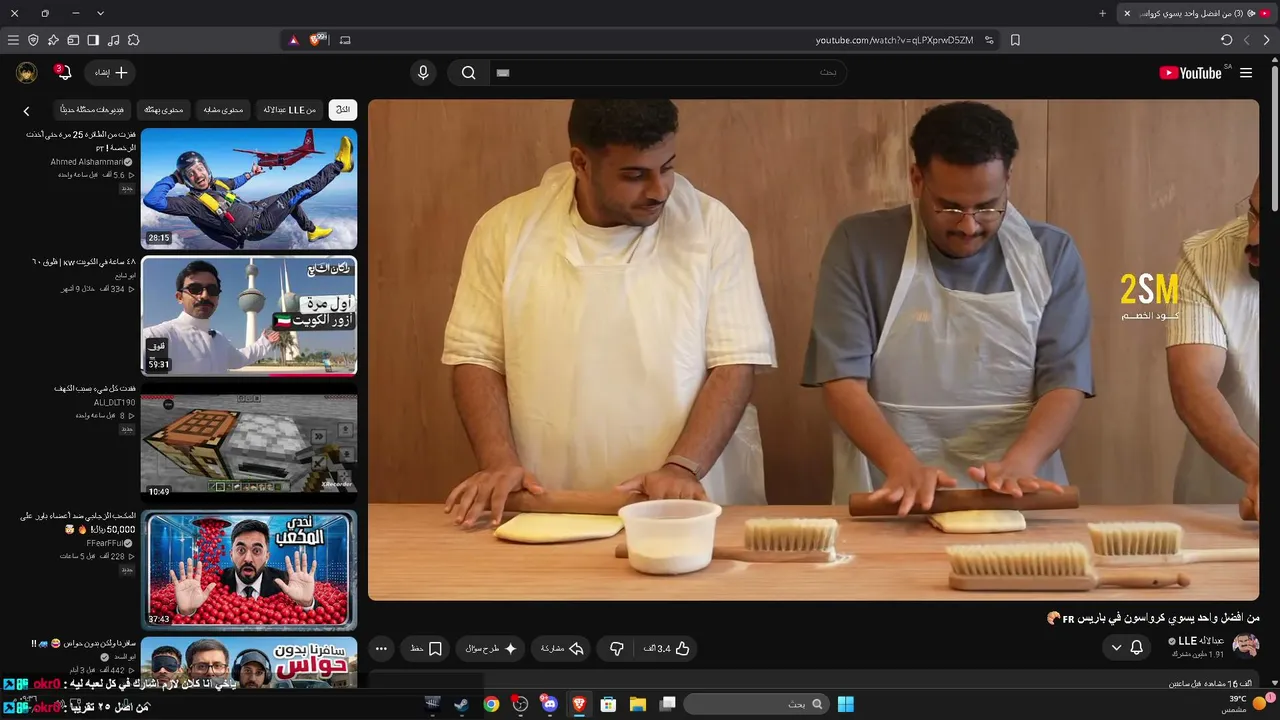This screenshot has height=720, width=1280.
Task: Open the YouTube guide hamburger menu
Action: pos(1246,73)
